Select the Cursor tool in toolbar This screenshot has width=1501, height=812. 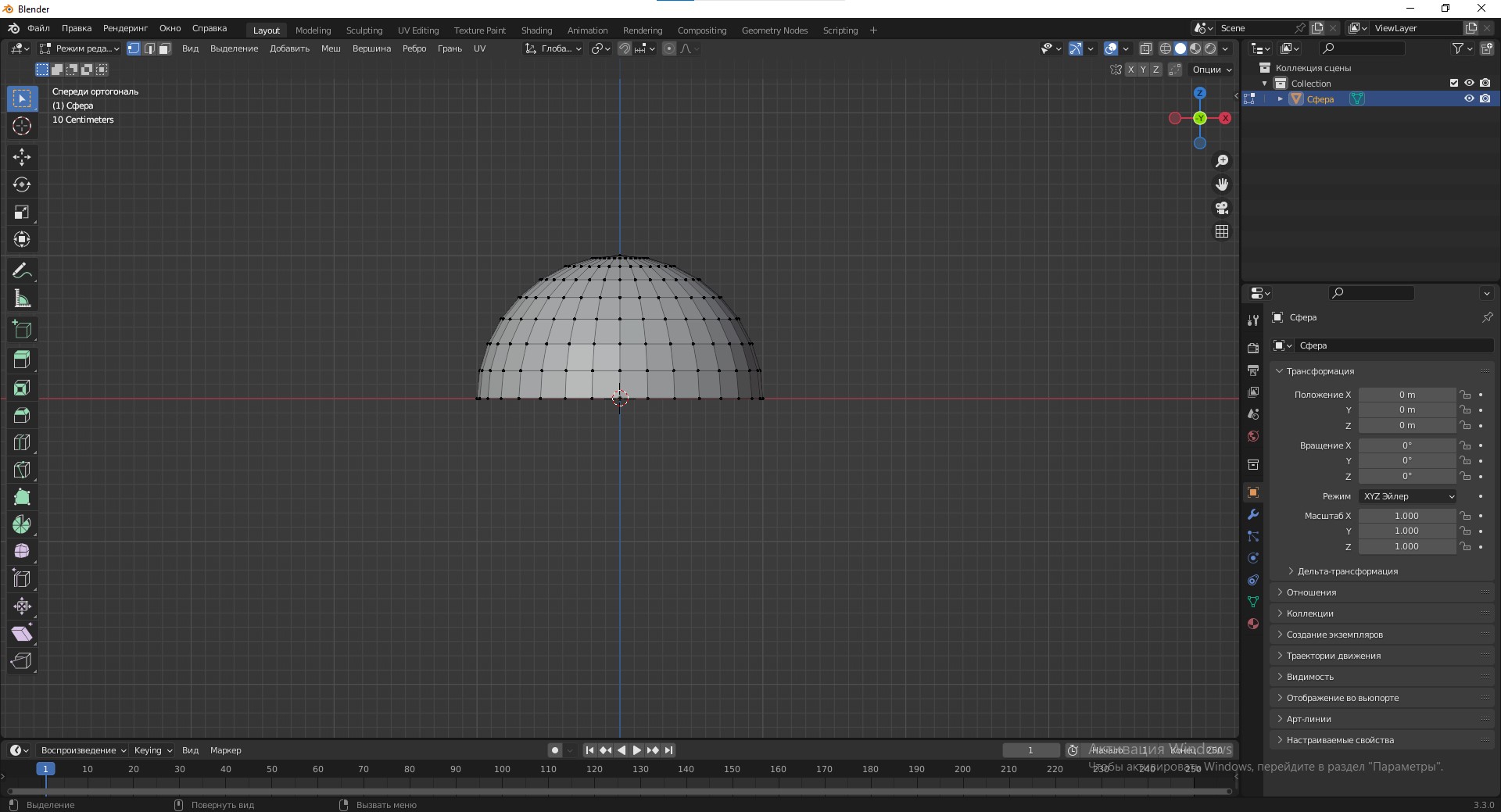22,126
